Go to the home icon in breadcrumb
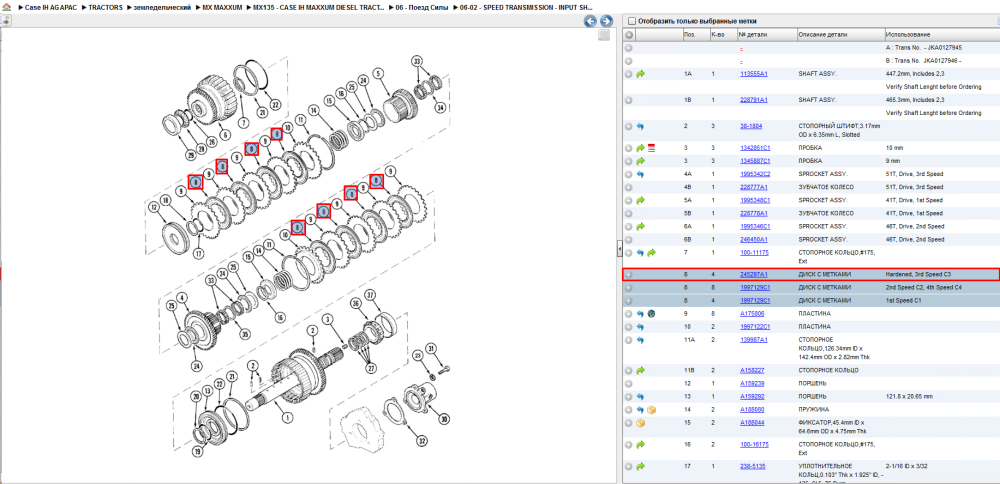1000x484 pixels. tap(6, 8)
